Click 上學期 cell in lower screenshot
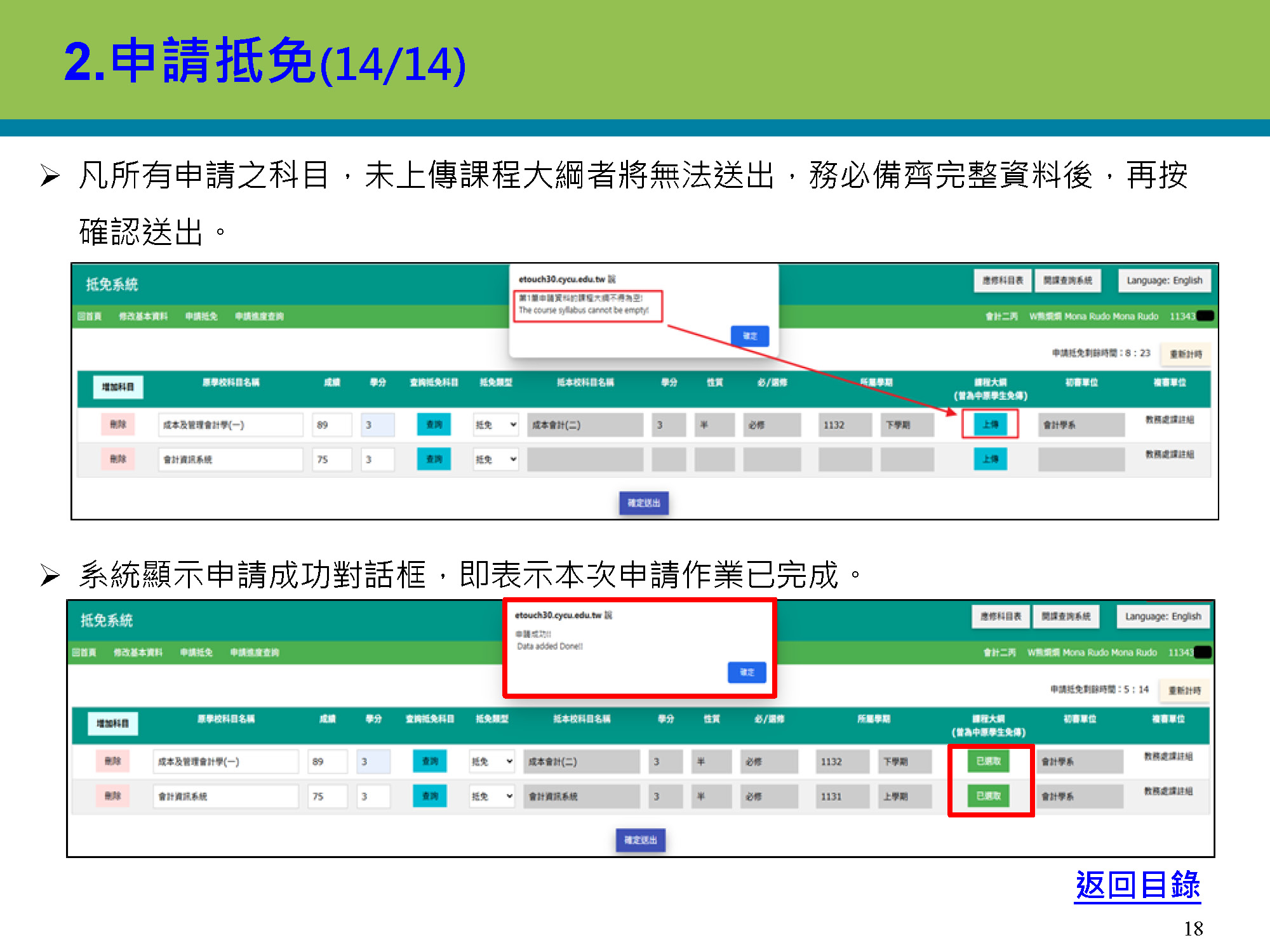1270x952 pixels. click(905, 796)
